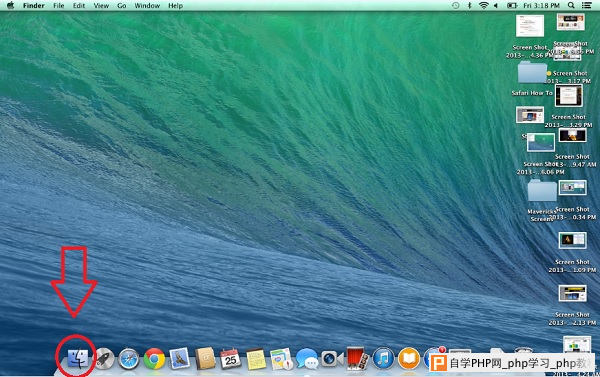Launch iTunes music note icon
The height and width of the screenshot is (377, 600).
point(383,359)
